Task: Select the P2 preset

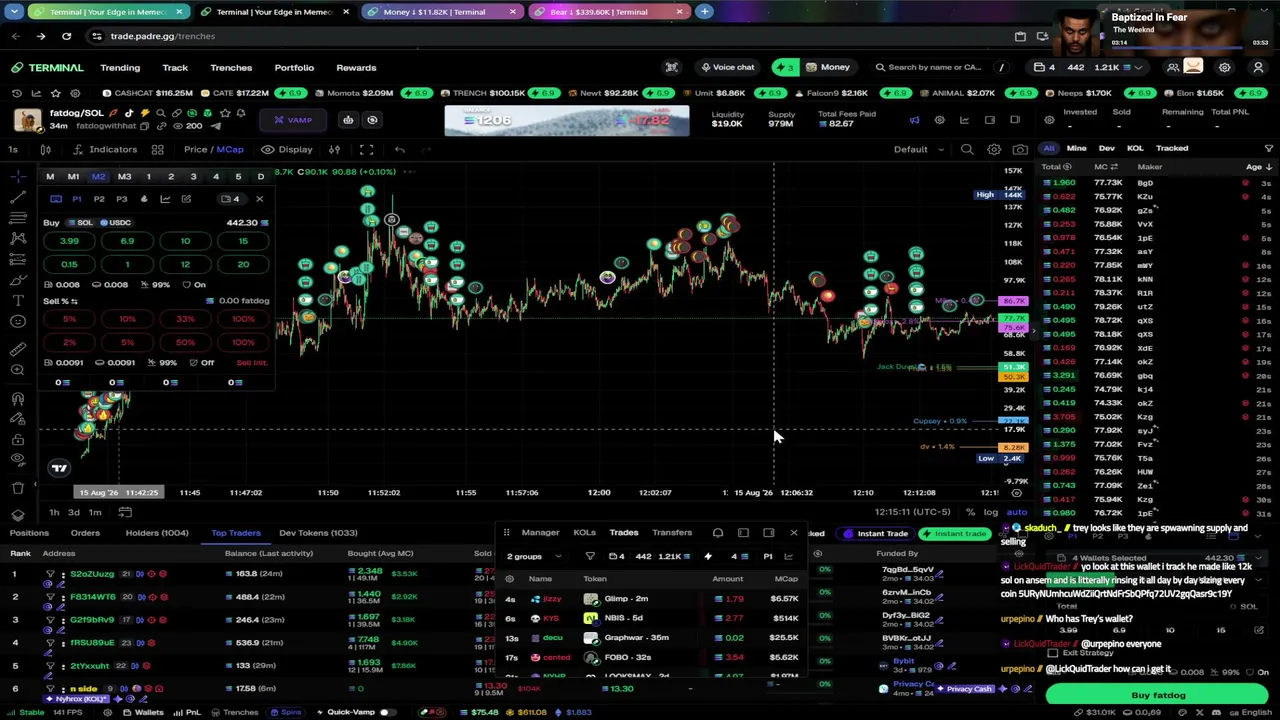Action: [99, 199]
